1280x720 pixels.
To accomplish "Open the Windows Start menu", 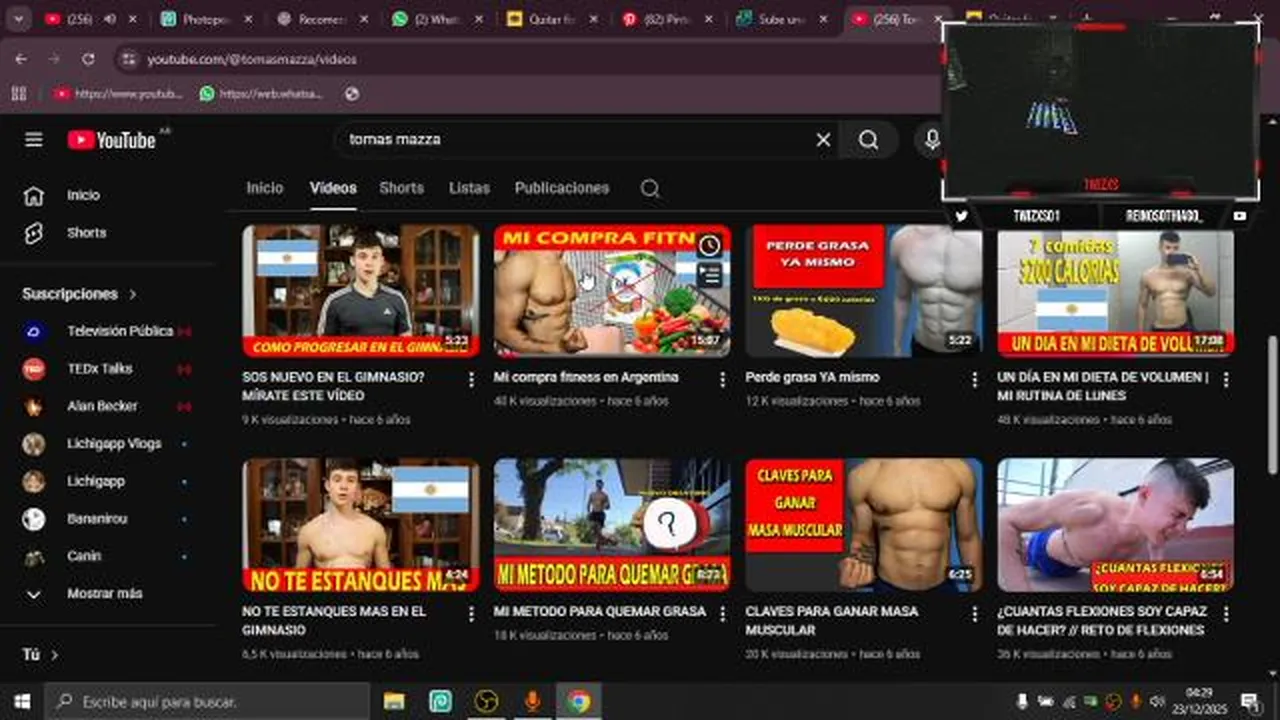I will [21, 701].
